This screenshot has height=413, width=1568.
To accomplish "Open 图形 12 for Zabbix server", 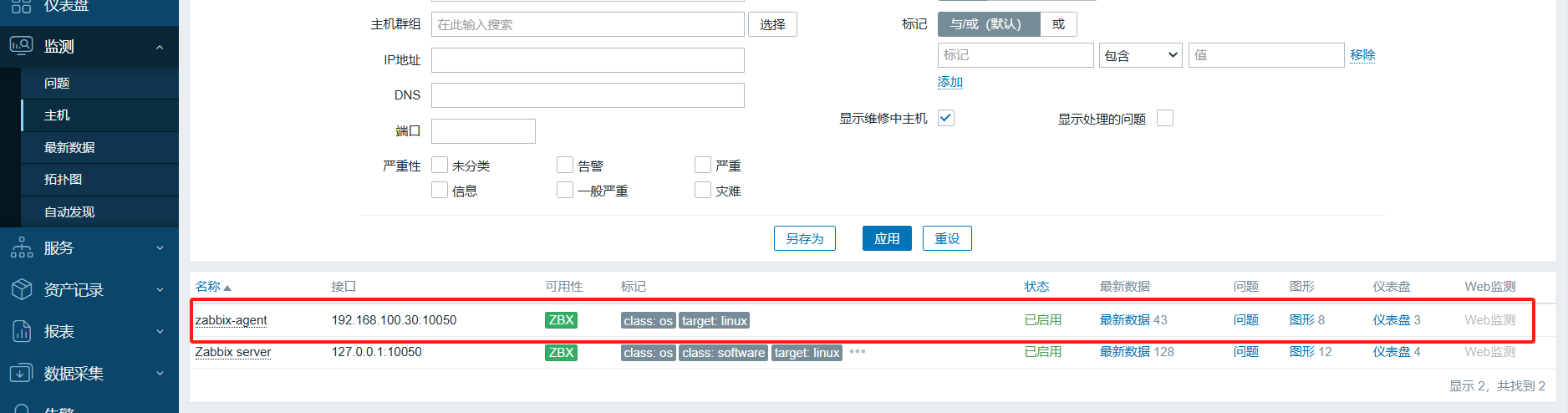I will click(x=1311, y=352).
